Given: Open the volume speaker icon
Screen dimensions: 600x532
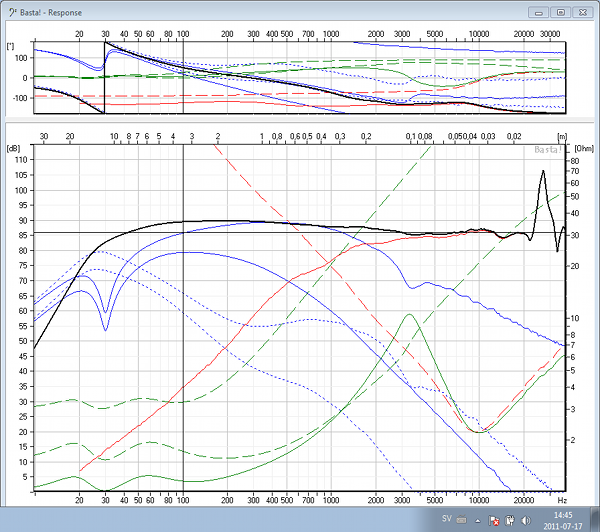Looking at the screenshot, I should click(x=524, y=521).
